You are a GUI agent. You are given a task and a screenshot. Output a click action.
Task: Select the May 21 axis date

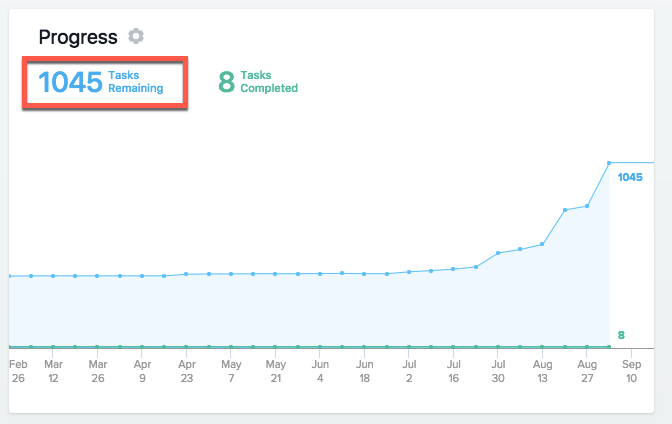[276, 371]
